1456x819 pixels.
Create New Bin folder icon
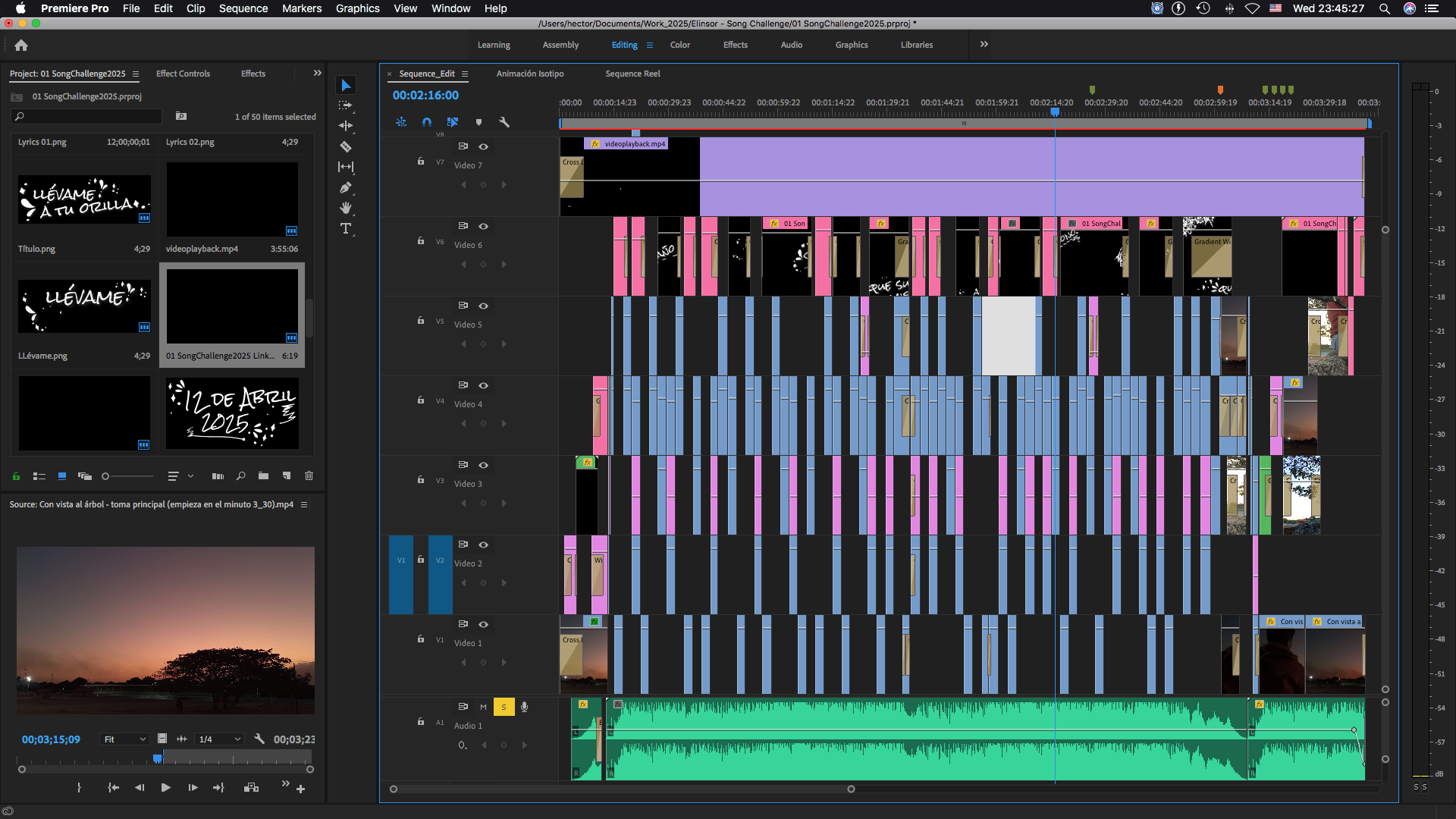263,476
